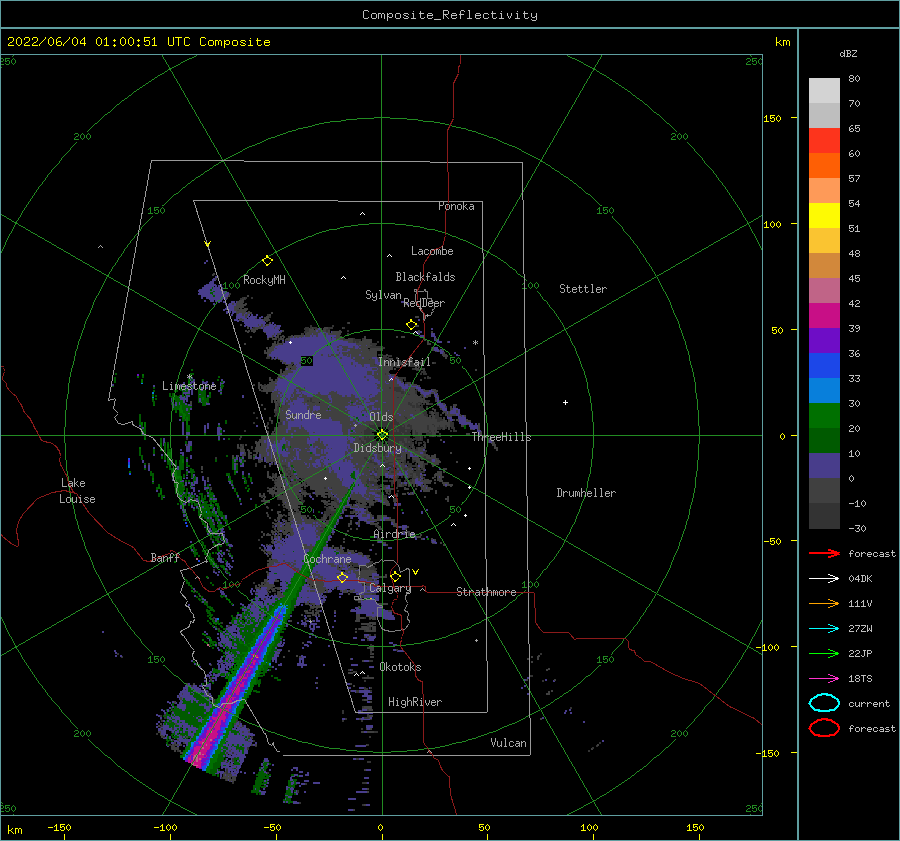Click the ThreeHills label
The width and height of the screenshot is (900, 841).
click(x=501, y=437)
